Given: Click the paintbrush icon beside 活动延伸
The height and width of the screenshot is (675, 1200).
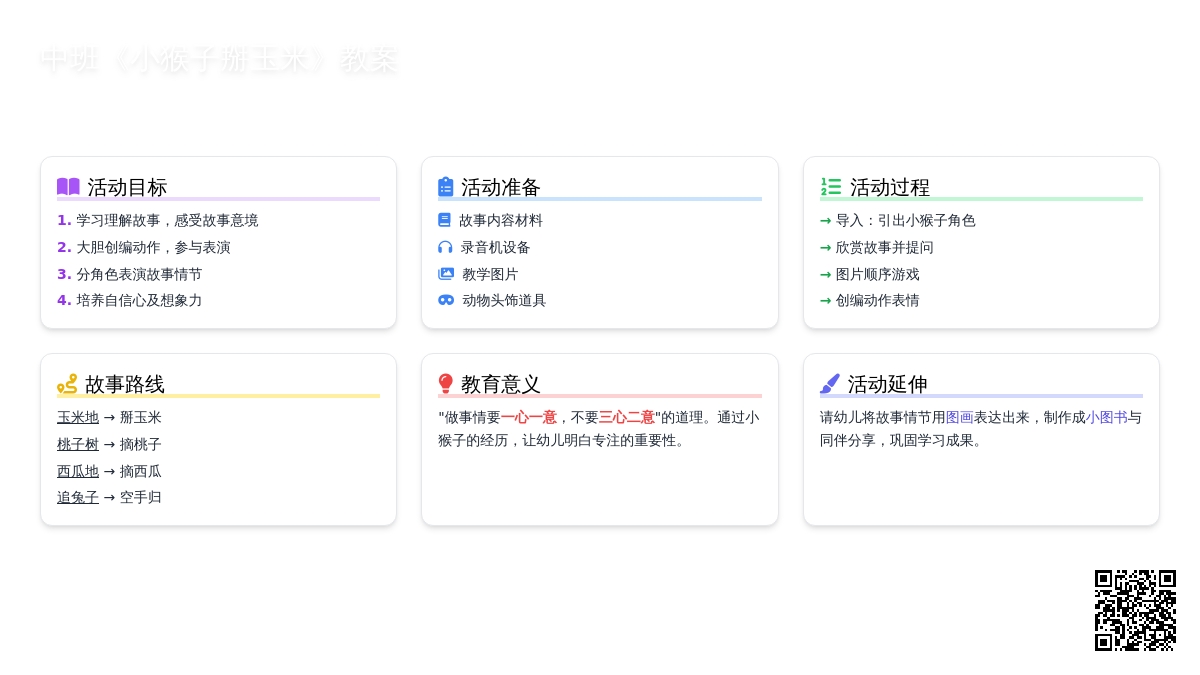Looking at the screenshot, I should [830, 384].
